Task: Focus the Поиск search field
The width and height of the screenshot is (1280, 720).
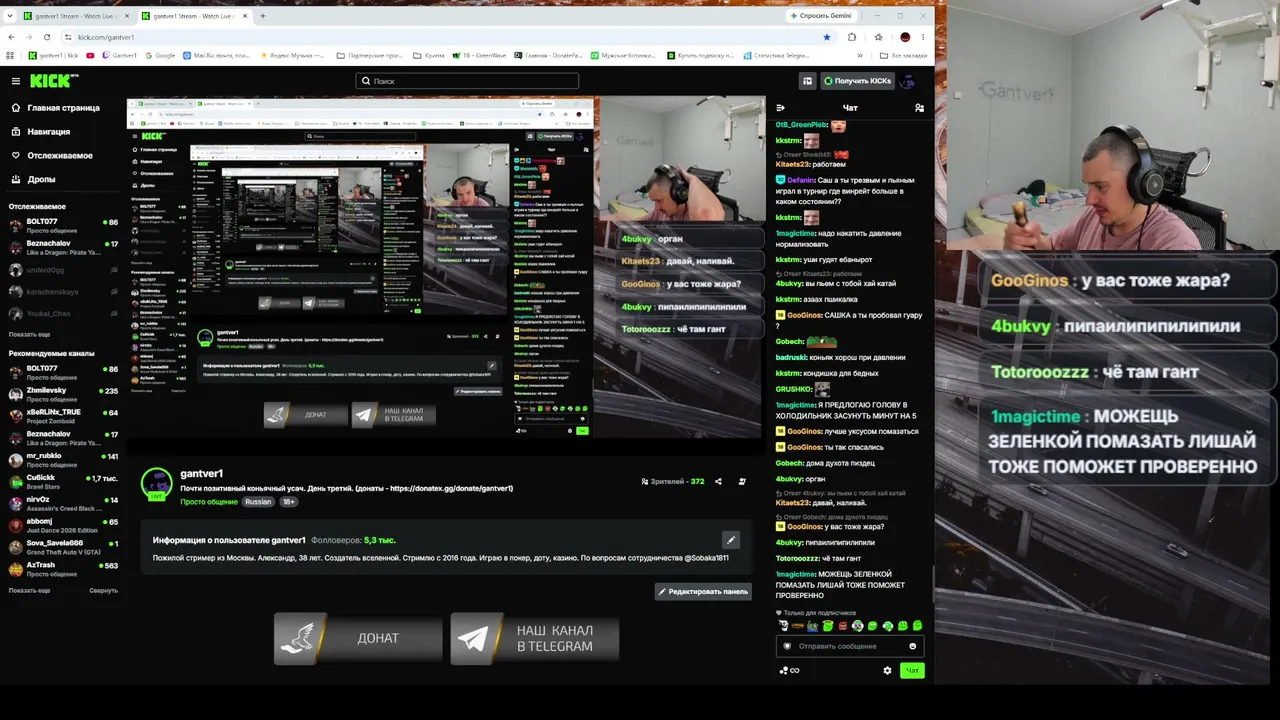Action: [x=467, y=81]
